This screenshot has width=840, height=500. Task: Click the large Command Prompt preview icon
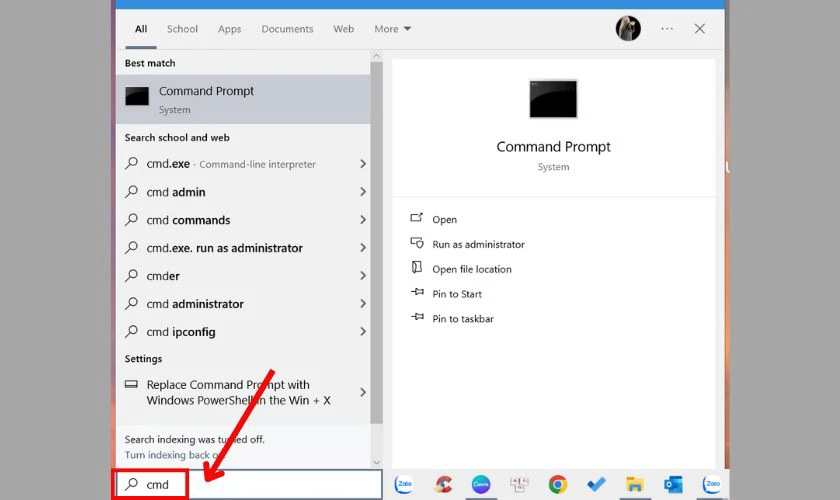[x=553, y=99]
